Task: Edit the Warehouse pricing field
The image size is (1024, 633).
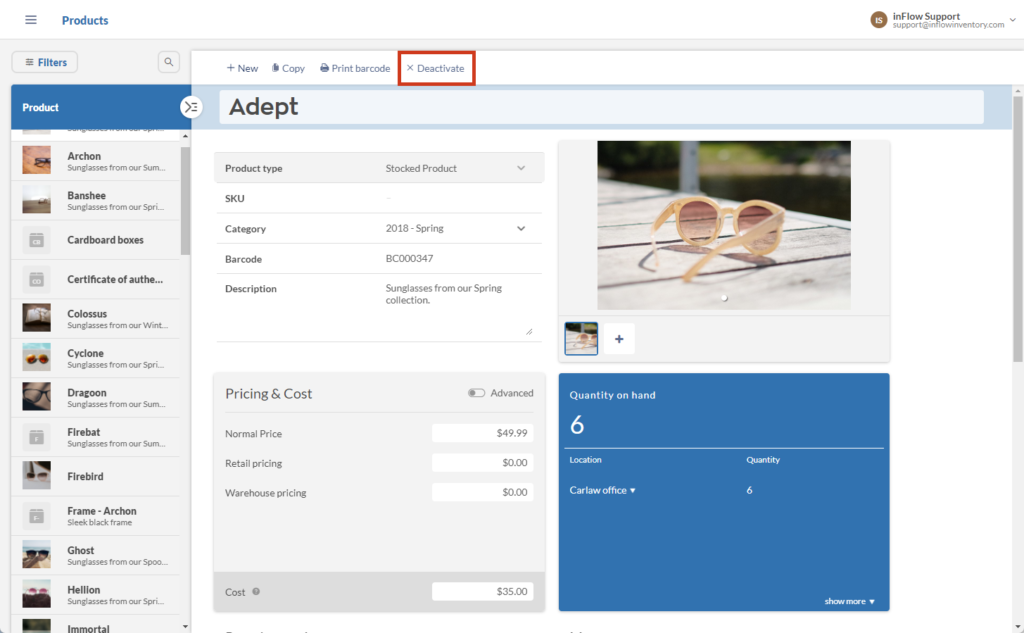Action: point(482,492)
